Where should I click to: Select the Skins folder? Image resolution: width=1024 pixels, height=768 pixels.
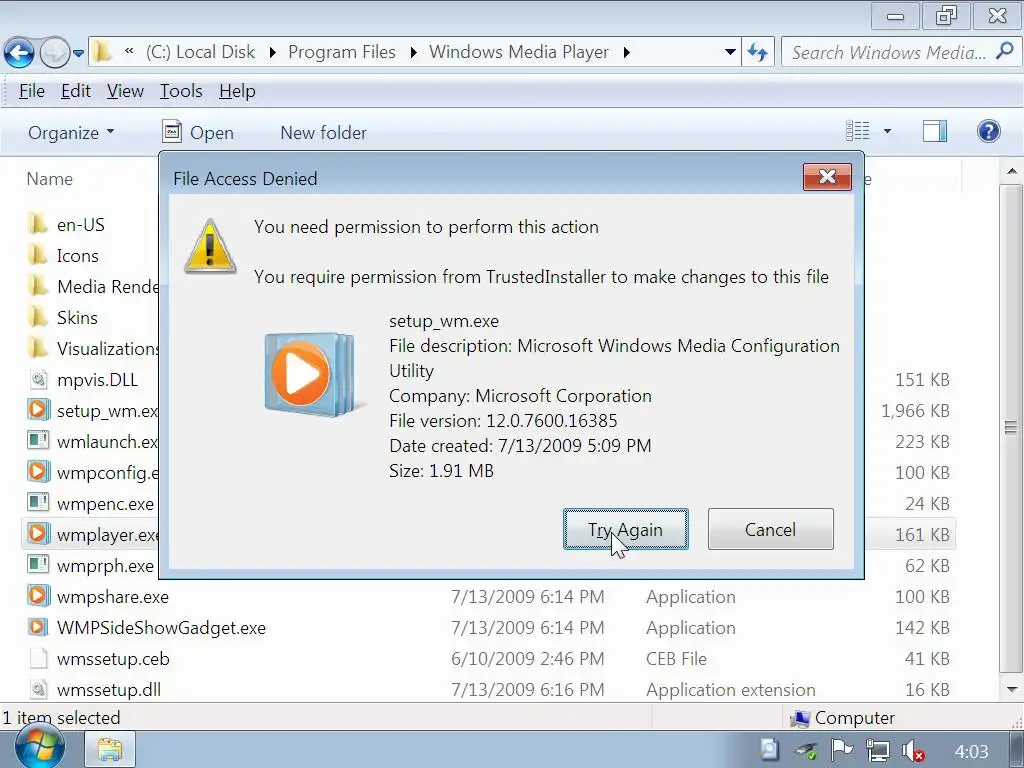(63, 317)
